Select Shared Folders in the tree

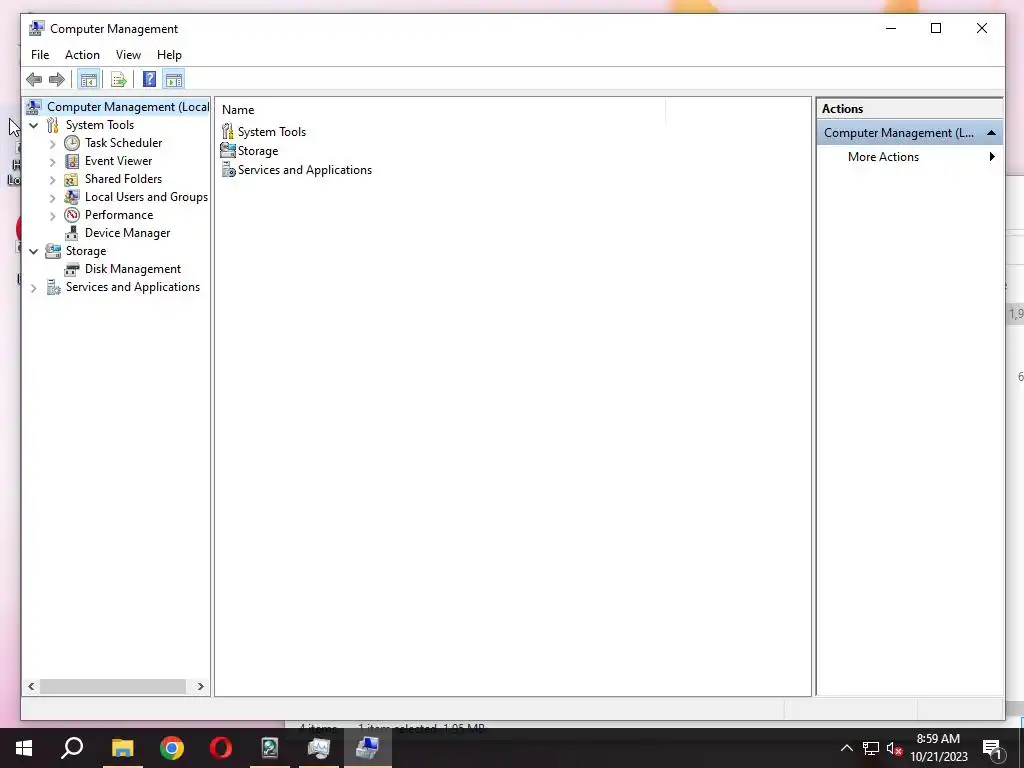point(123,179)
